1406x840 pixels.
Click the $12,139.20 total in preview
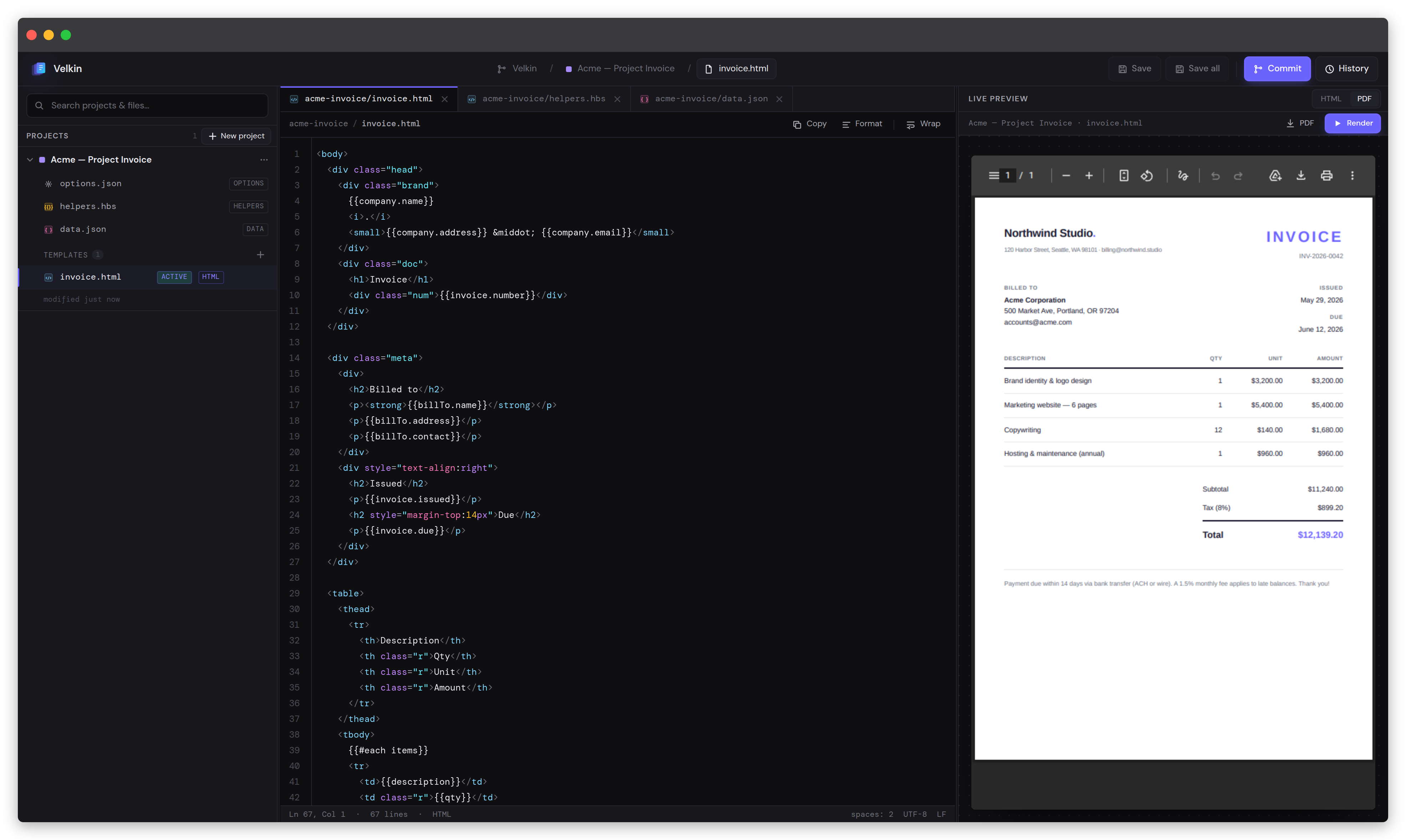pyautogui.click(x=1320, y=535)
